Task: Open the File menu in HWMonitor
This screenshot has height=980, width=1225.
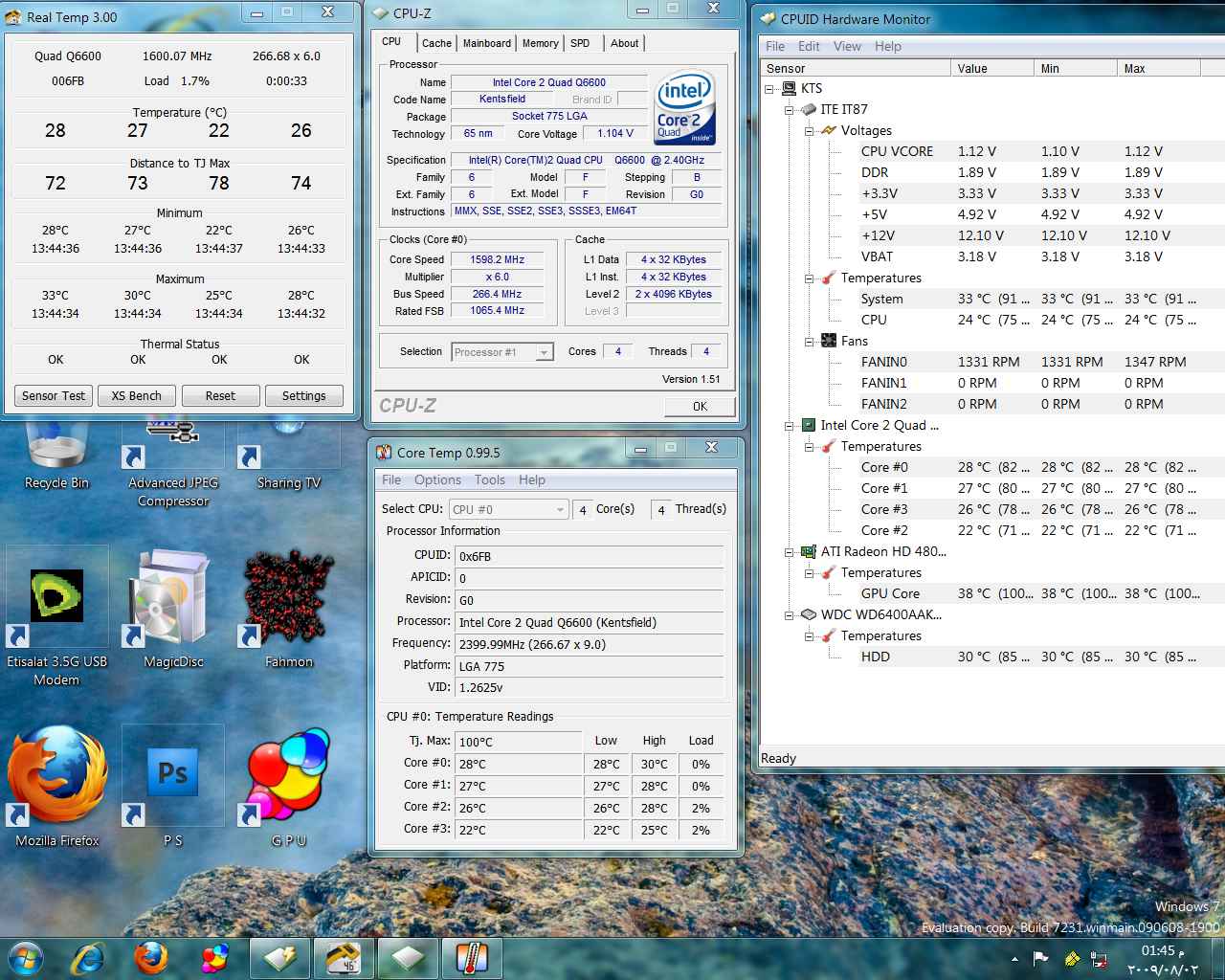Action: (x=775, y=46)
